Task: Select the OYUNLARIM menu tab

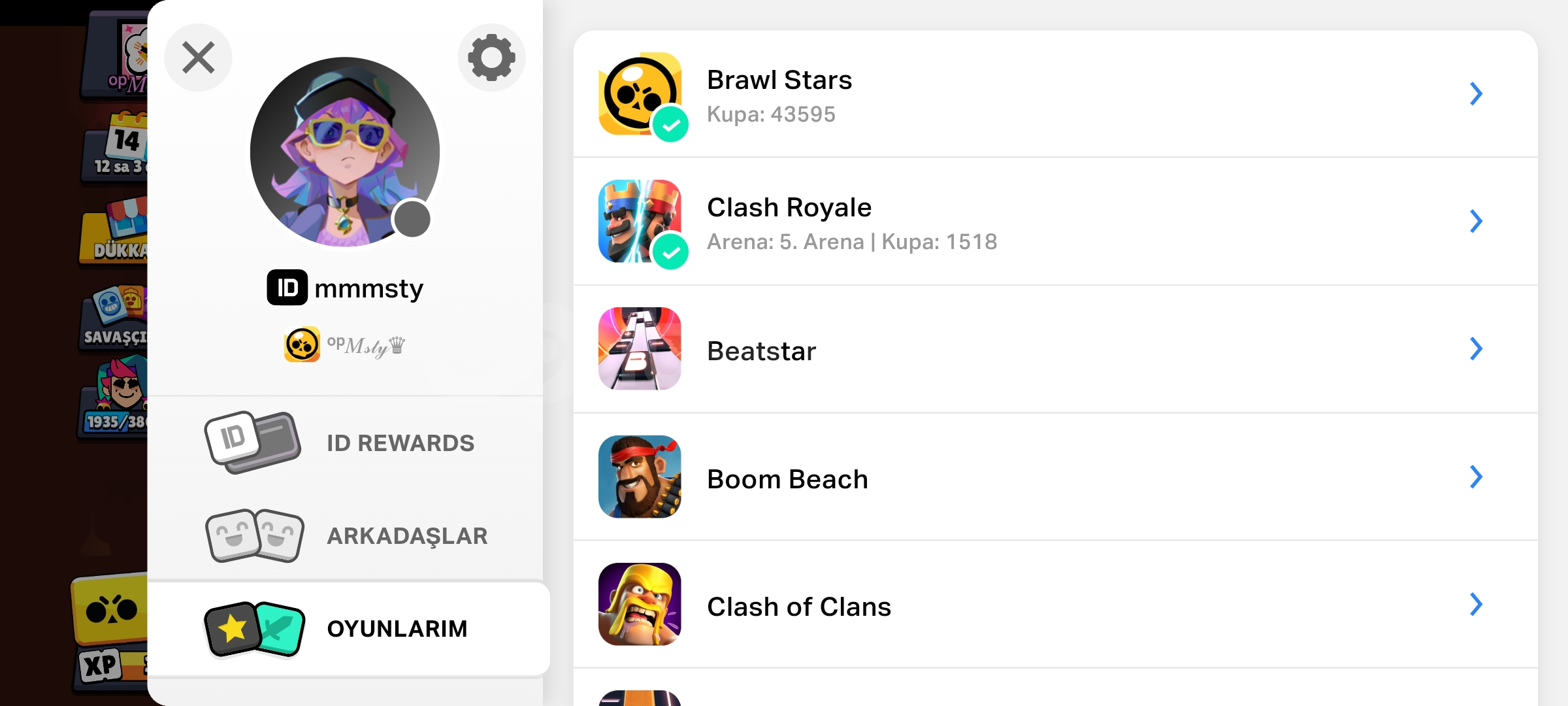Action: [349, 629]
